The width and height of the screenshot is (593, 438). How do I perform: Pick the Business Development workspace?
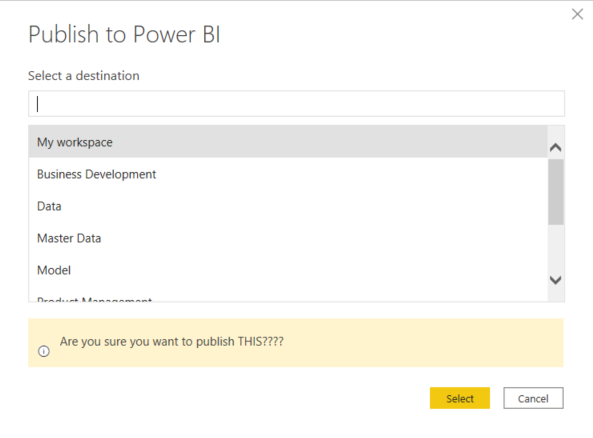pyautogui.click(x=288, y=174)
